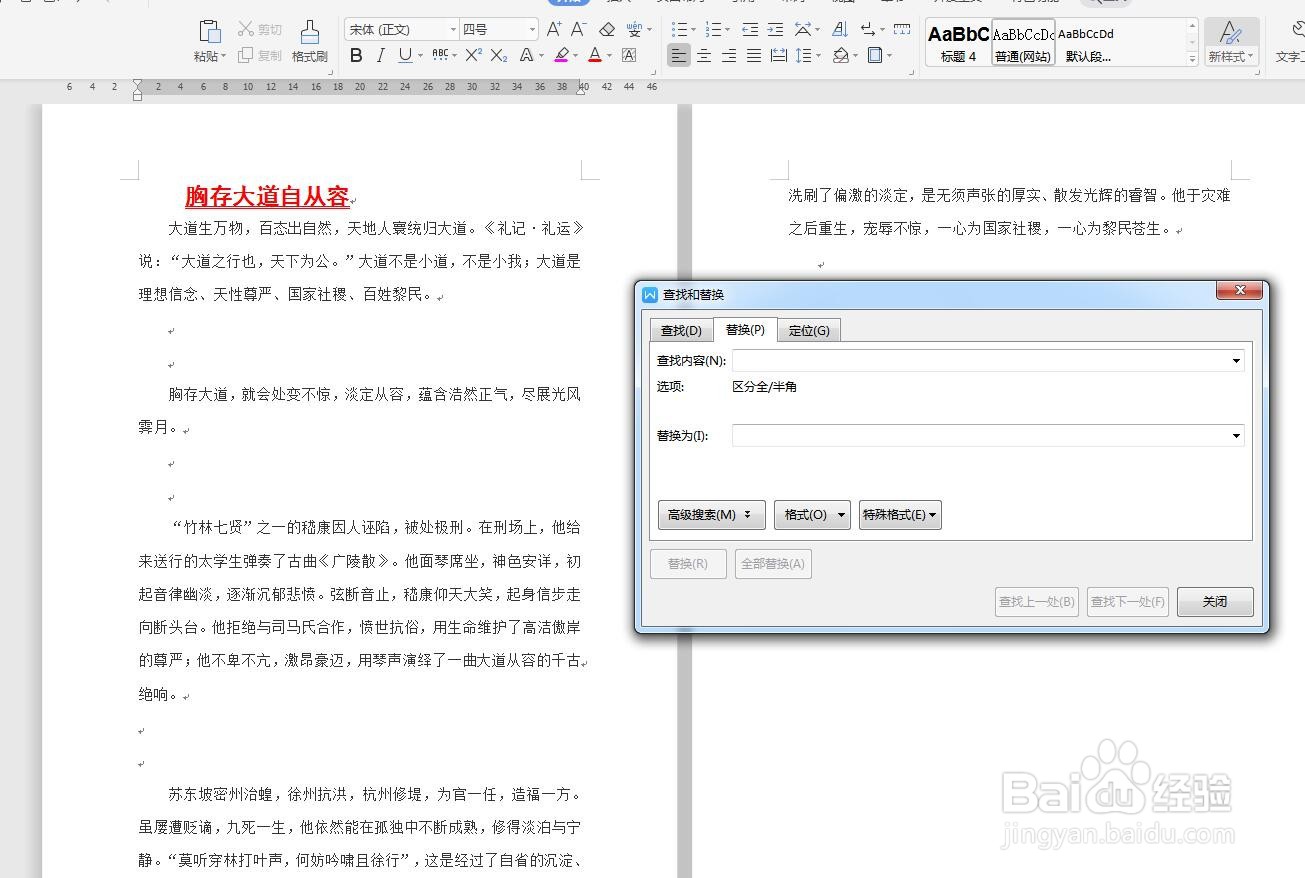Switch to the 查找(D) tab
The image size is (1305, 878).
click(681, 330)
